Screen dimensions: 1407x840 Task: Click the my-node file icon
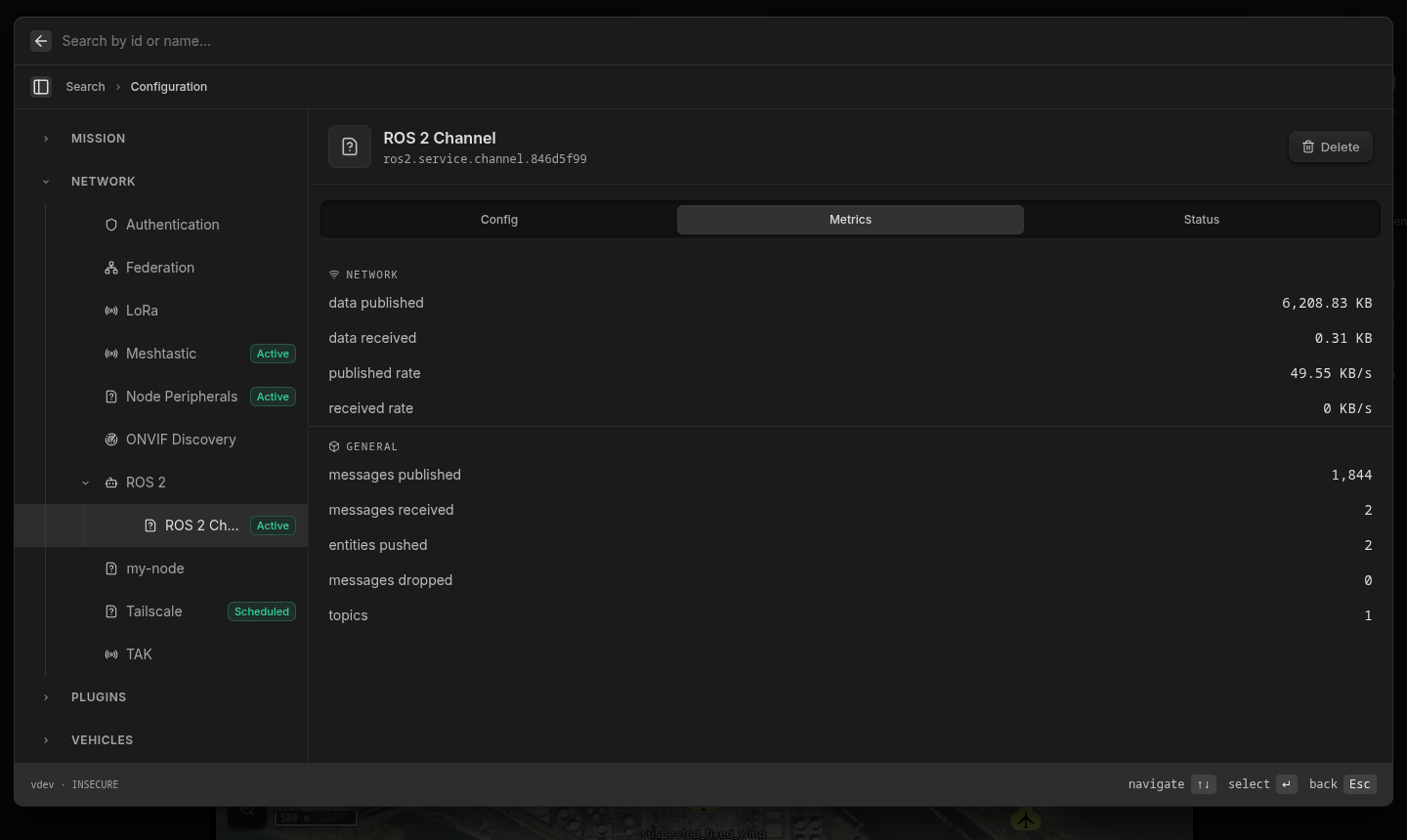pyautogui.click(x=111, y=568)
